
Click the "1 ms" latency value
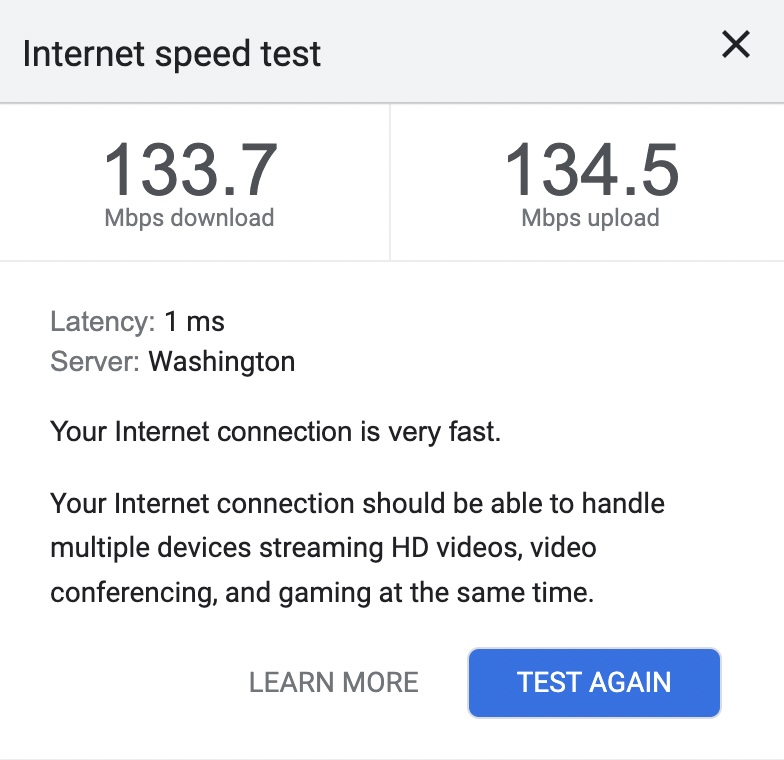click(195, 322)
